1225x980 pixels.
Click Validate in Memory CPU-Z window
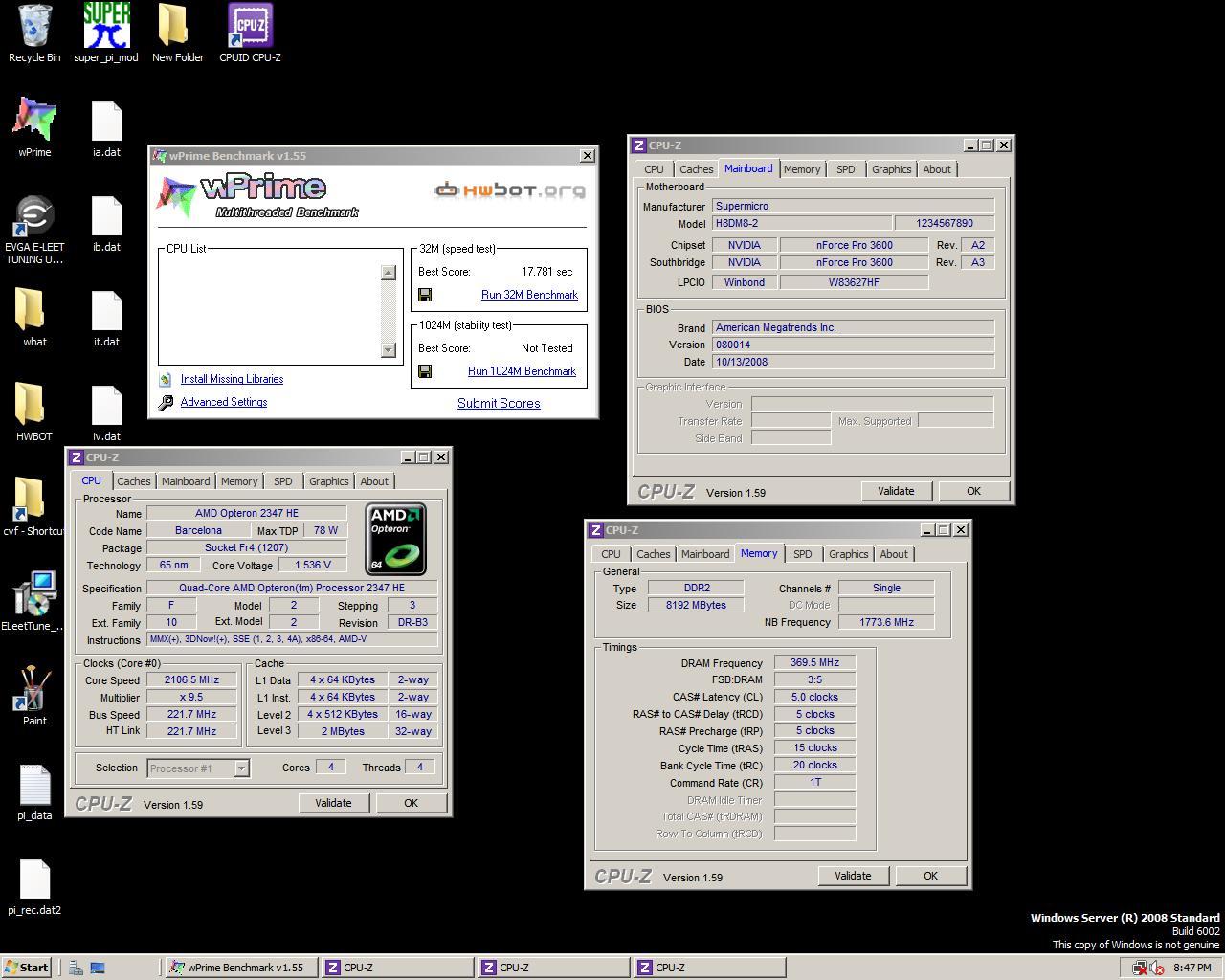[x=853, y=876]
